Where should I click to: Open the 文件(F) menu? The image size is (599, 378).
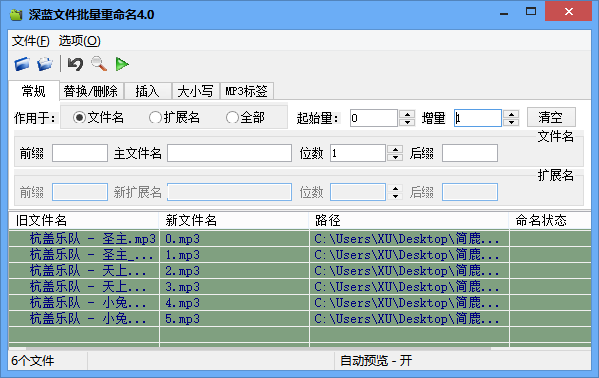coord(31,41)
